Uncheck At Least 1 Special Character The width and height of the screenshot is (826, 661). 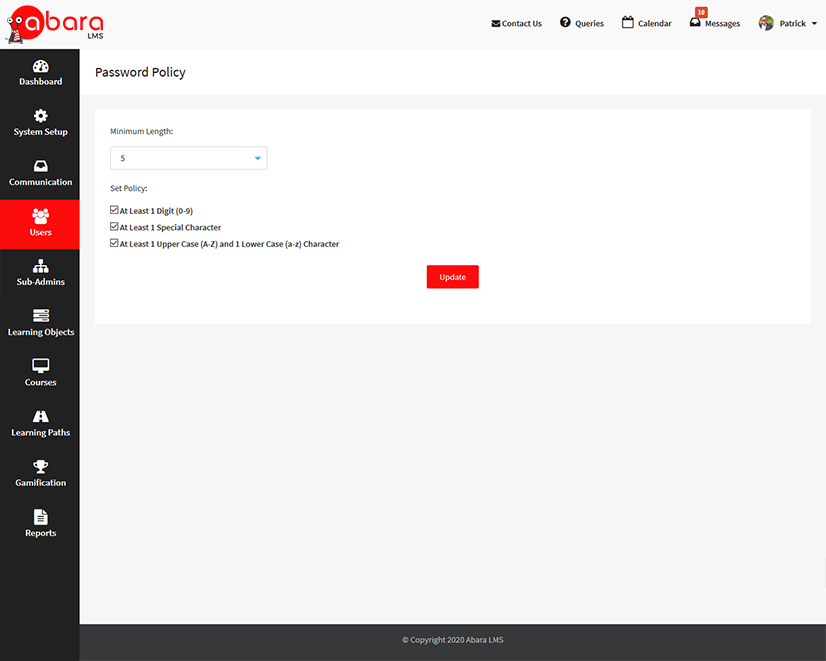[114, 226]
